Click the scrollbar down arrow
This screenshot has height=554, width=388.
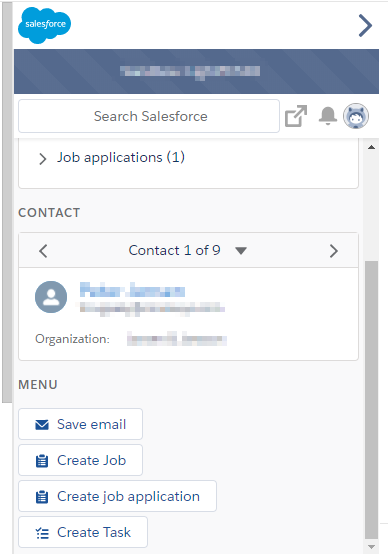coord(371,547)
